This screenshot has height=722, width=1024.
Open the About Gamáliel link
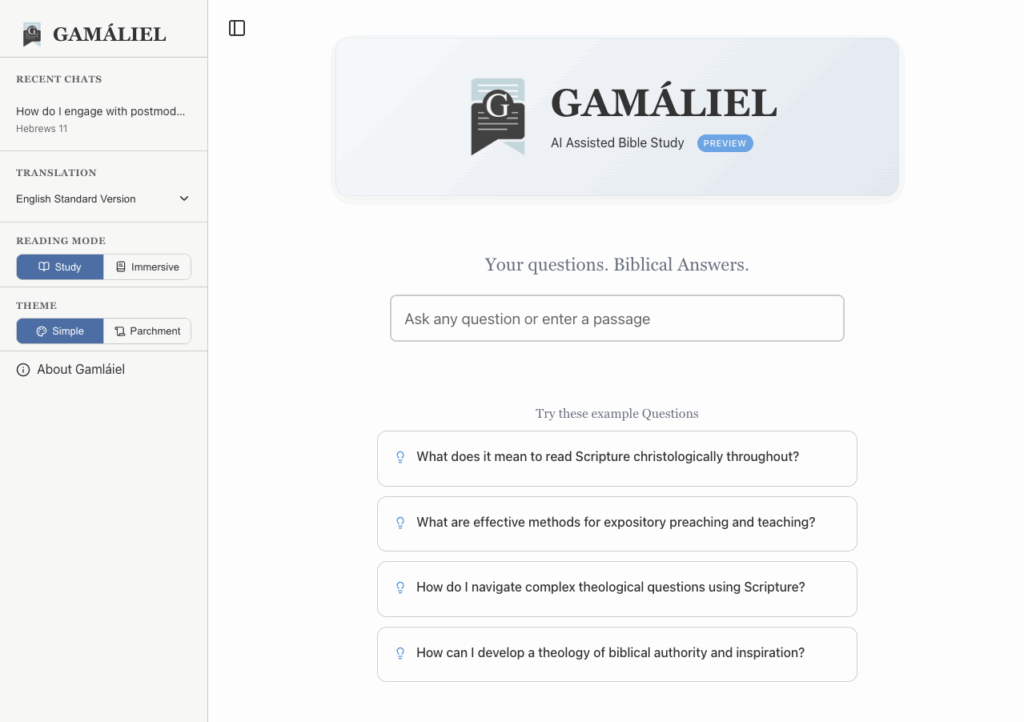(80, 370)
